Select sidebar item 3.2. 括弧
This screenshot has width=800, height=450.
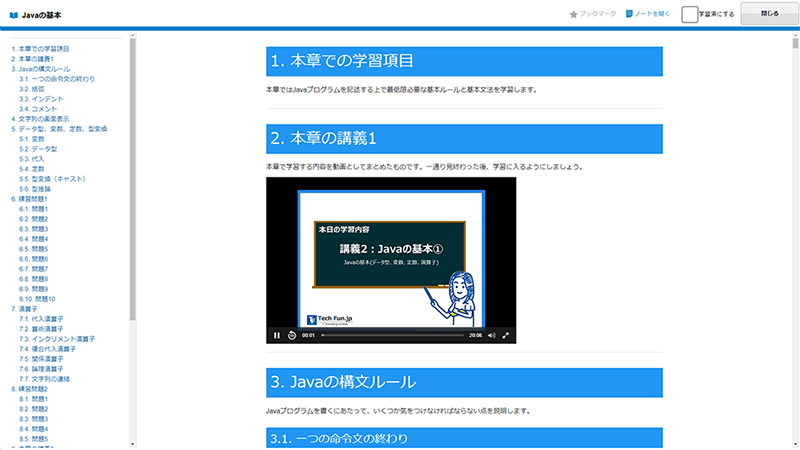[32, 89]
